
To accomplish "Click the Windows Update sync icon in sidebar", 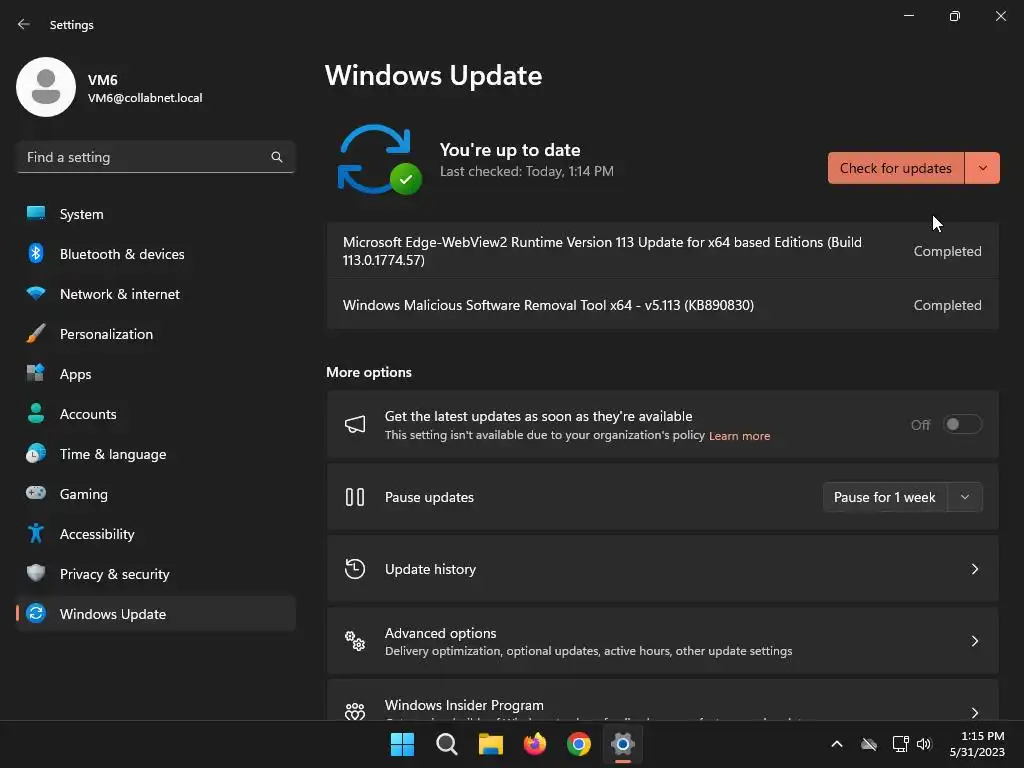I will [x=36, y=613].
